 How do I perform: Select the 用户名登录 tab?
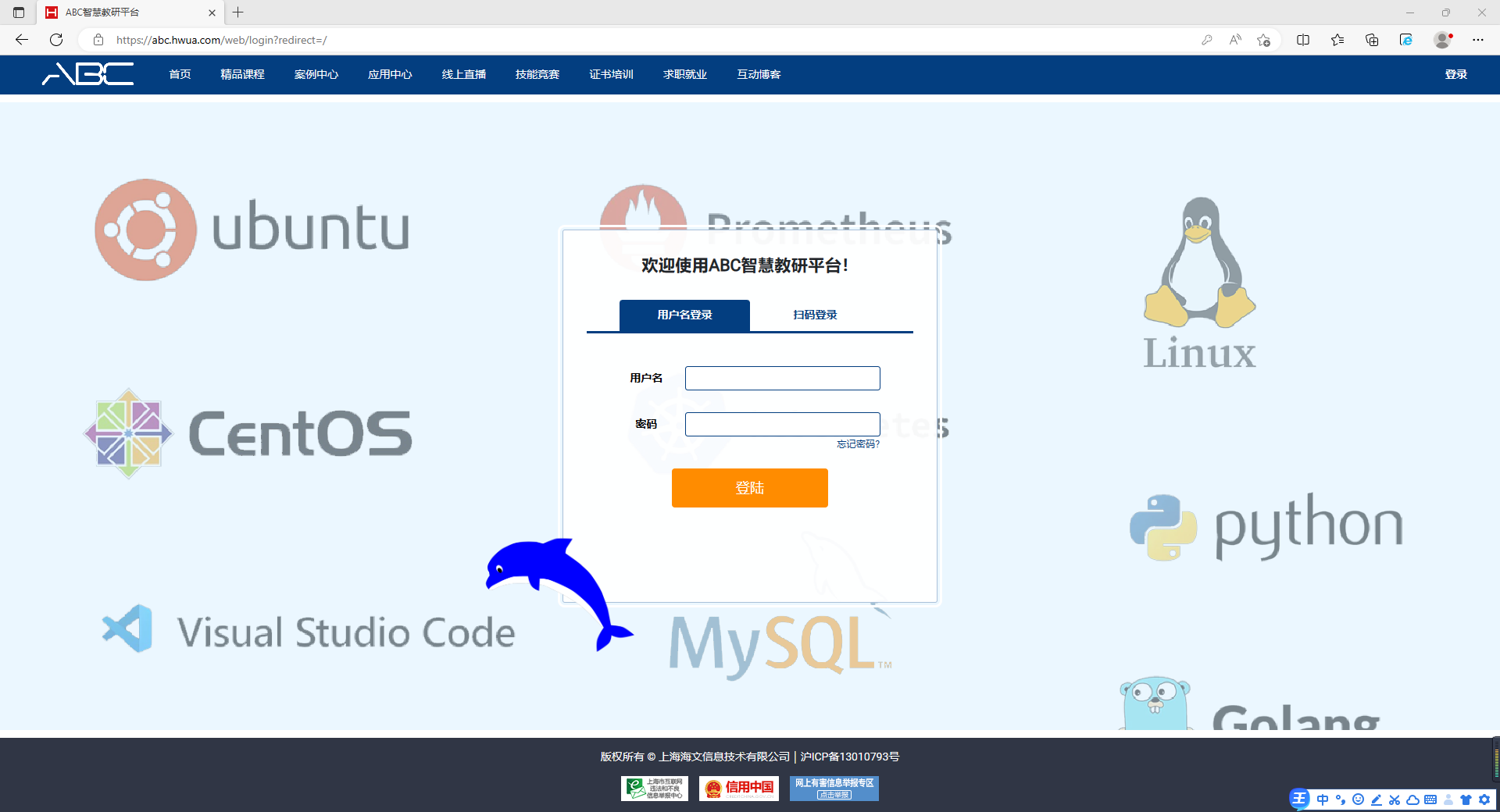click(x=684, y=315)
